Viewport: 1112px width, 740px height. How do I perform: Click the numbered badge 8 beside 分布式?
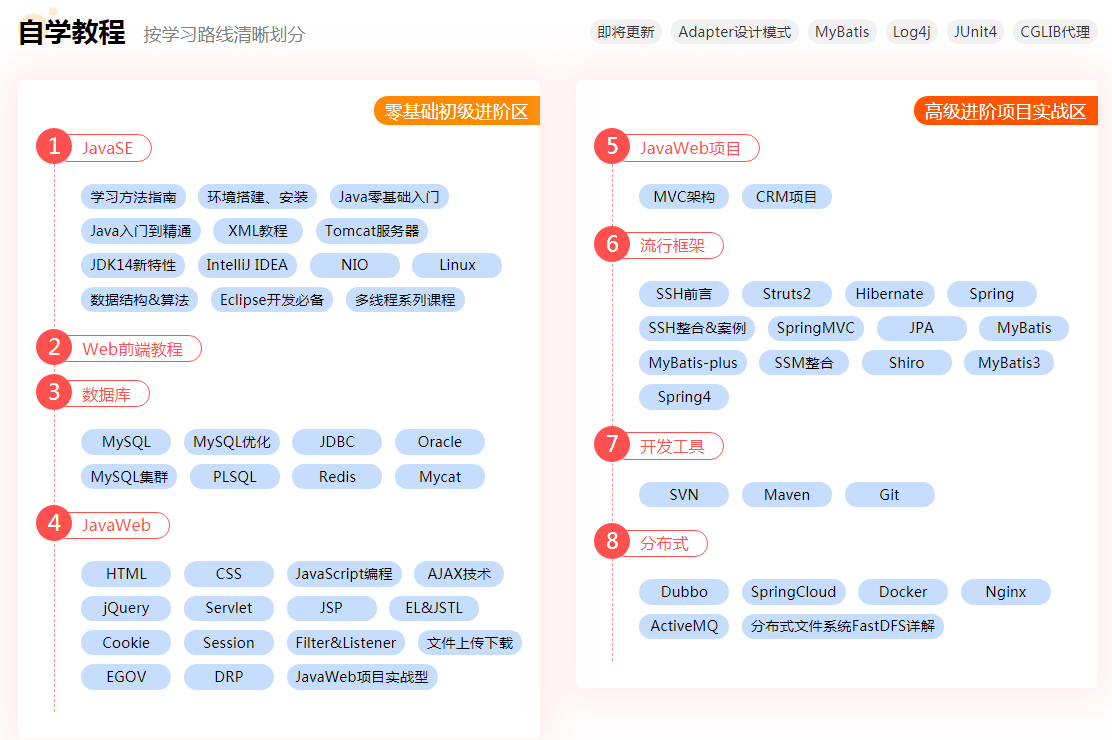pyautogui.click(x=613, y=543)
